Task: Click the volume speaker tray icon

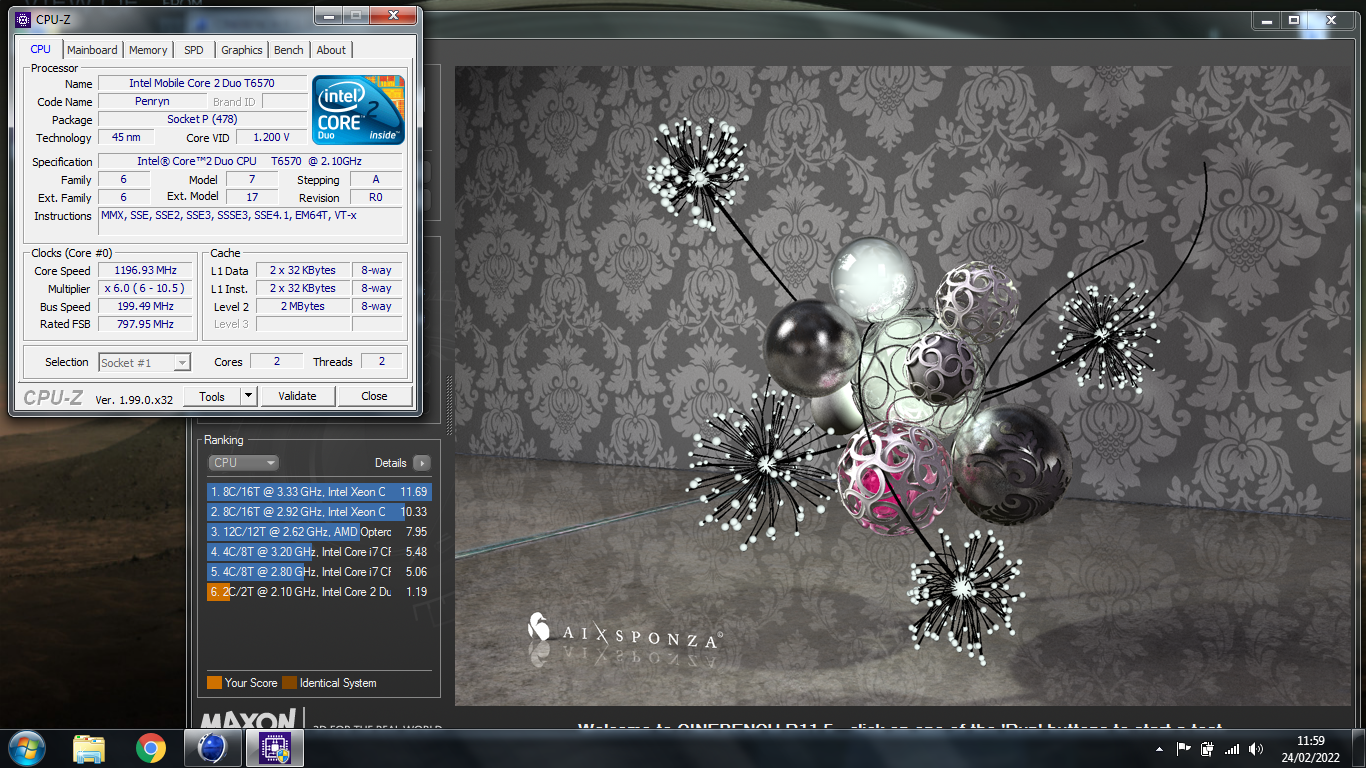Action: tap(1256, 749)
